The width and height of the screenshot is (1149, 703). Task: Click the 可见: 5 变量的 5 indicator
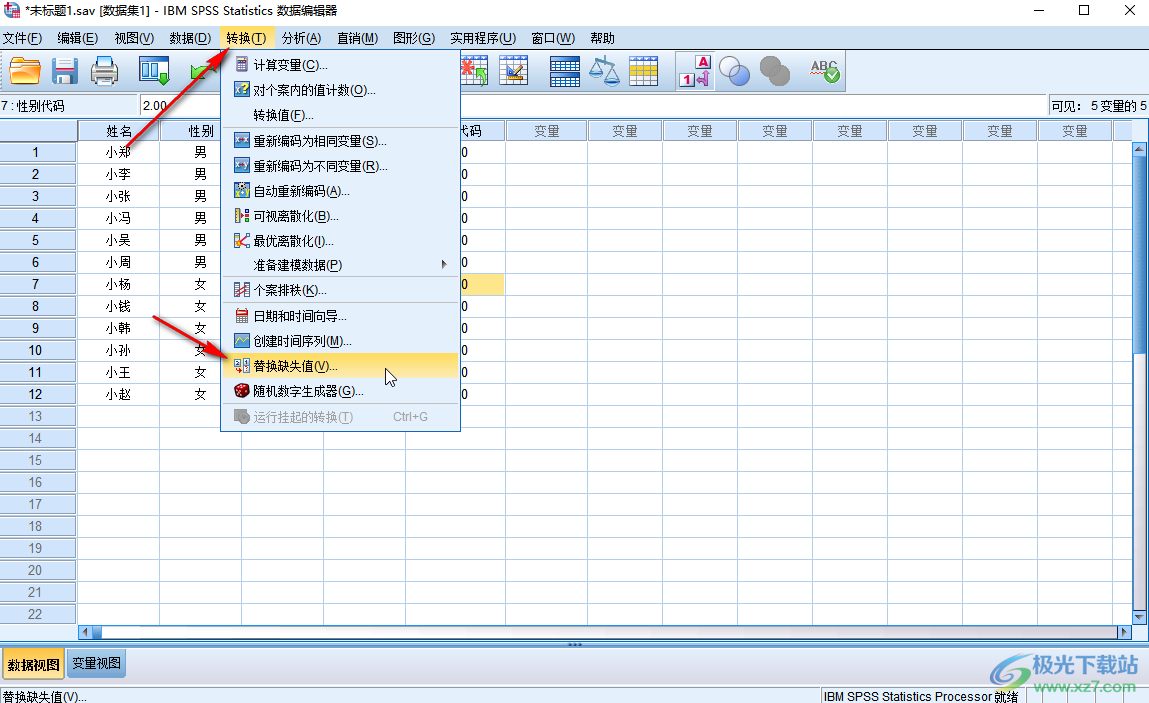(x=1098, y=106)
